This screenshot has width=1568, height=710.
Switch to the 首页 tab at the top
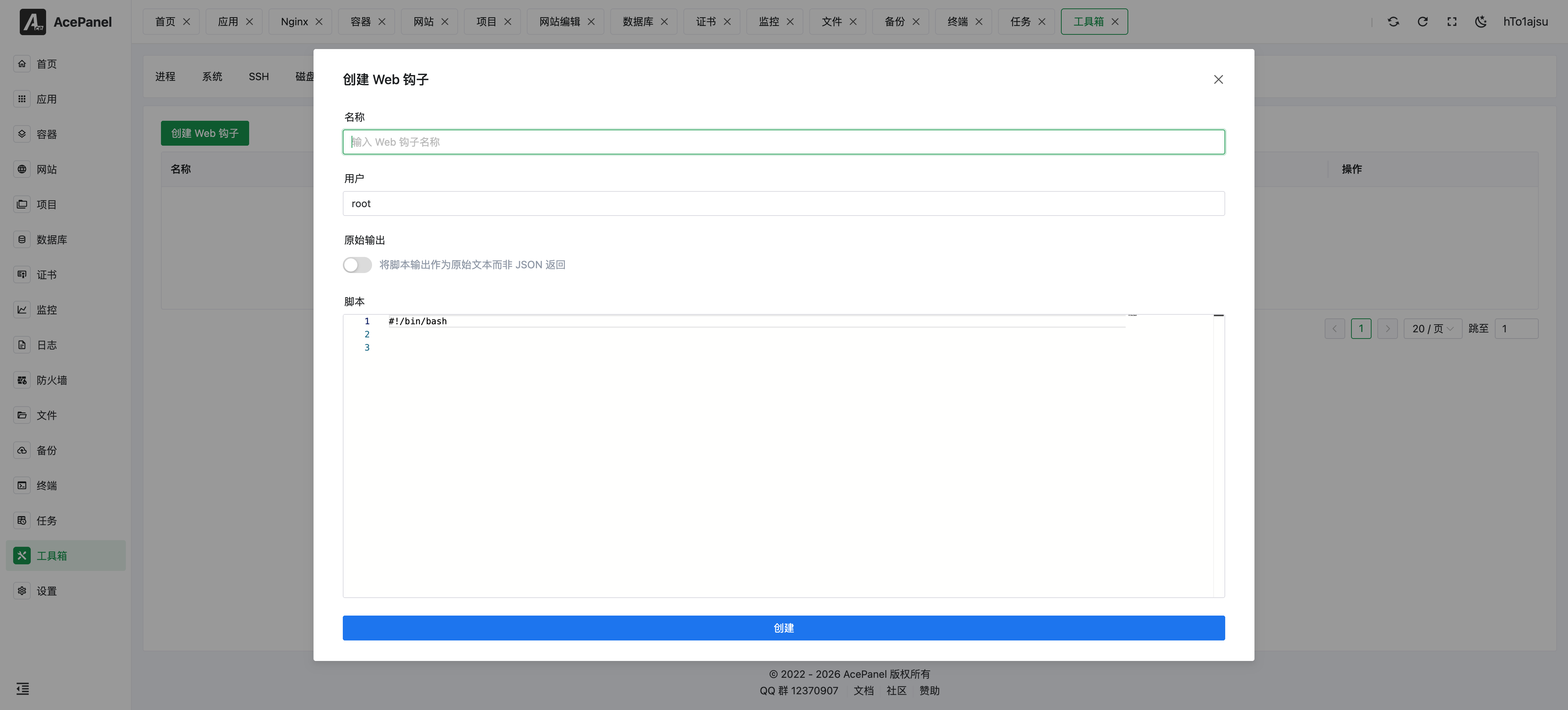tap(165, 21)
